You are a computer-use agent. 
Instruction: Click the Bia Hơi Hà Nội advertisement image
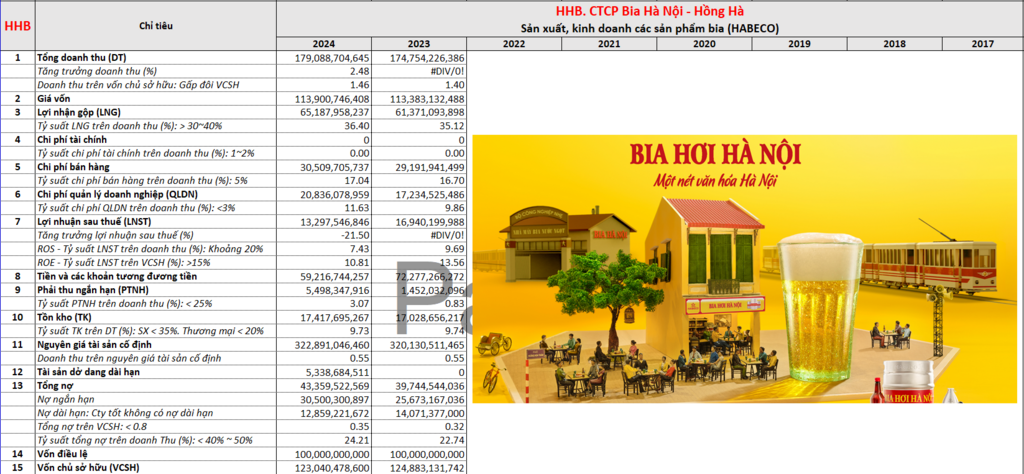[x=744, y=268]
